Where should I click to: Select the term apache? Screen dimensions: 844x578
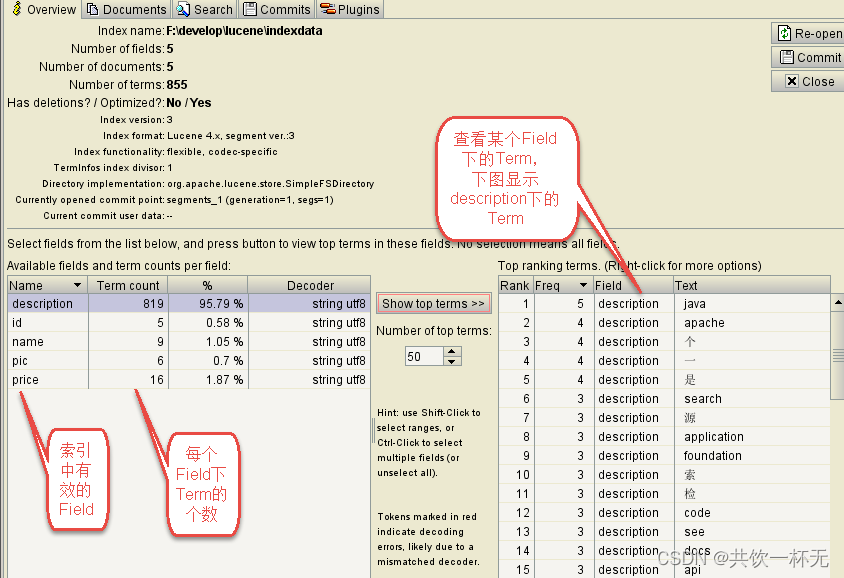(x=704, y=322)
